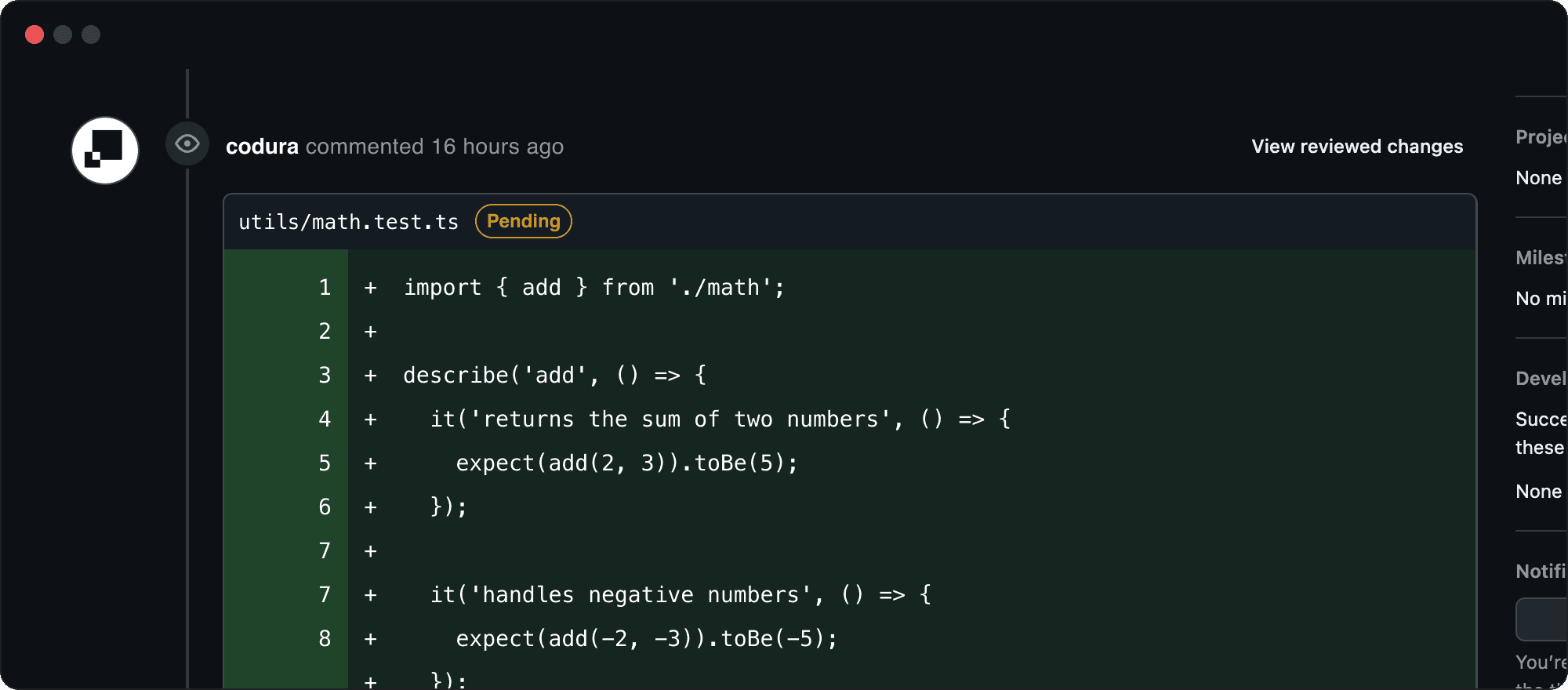Screen dimensions: 1568x690
Task: Click the import add line of code
Action: tap(594, 288)
